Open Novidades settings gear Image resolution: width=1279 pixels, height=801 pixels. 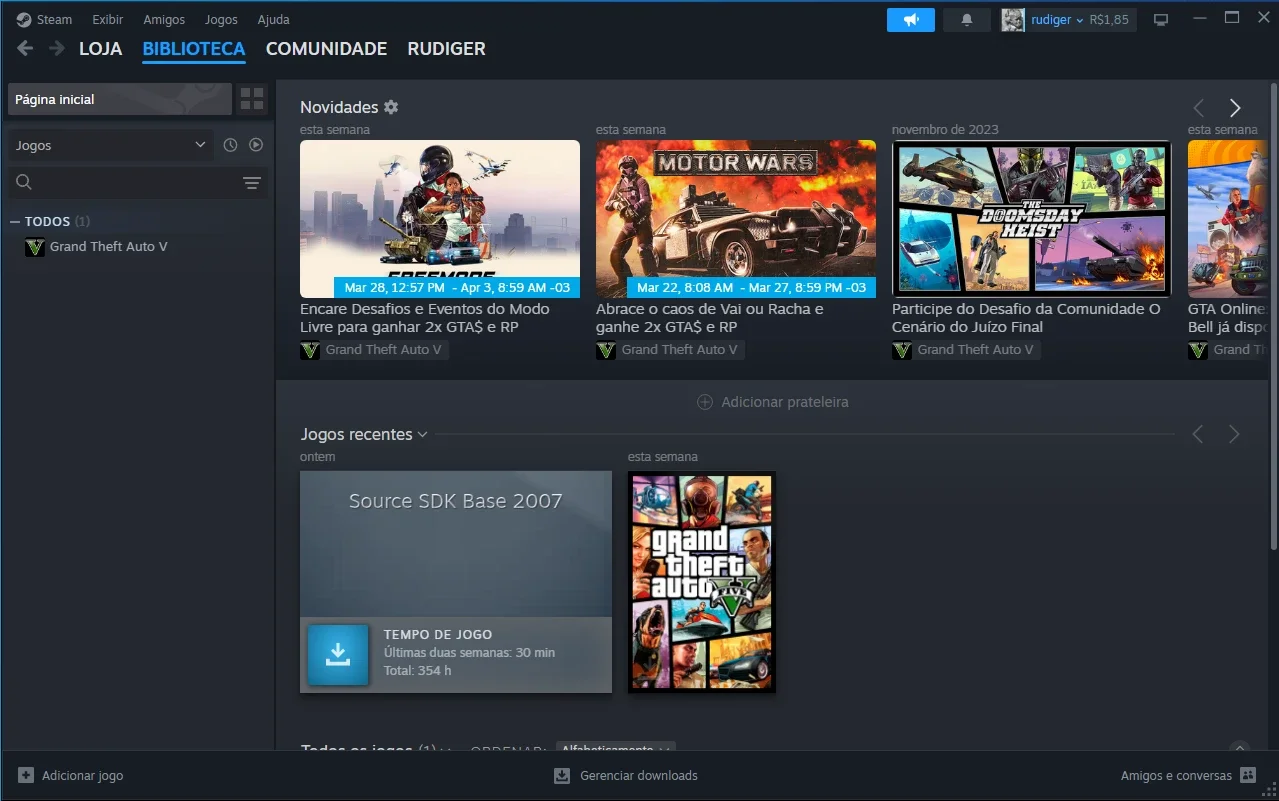pyautogui.click(x=391, y=107)
